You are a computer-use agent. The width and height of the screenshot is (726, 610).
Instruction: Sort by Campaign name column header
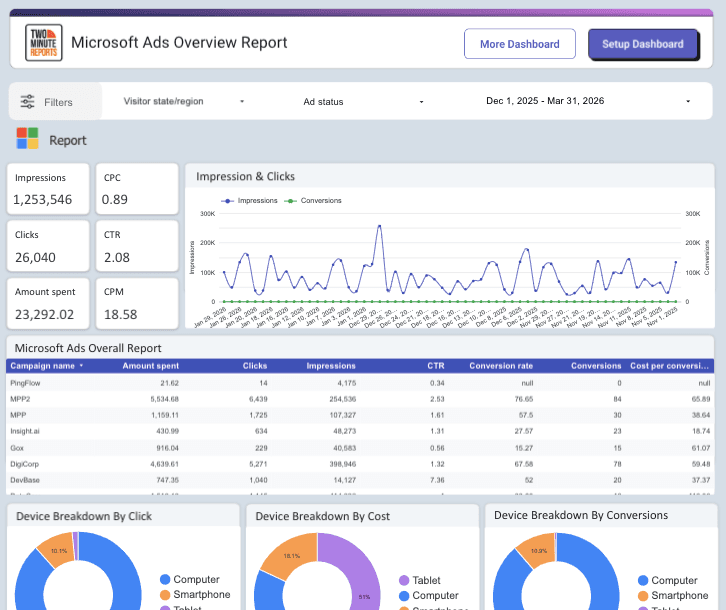click(43, 366)
